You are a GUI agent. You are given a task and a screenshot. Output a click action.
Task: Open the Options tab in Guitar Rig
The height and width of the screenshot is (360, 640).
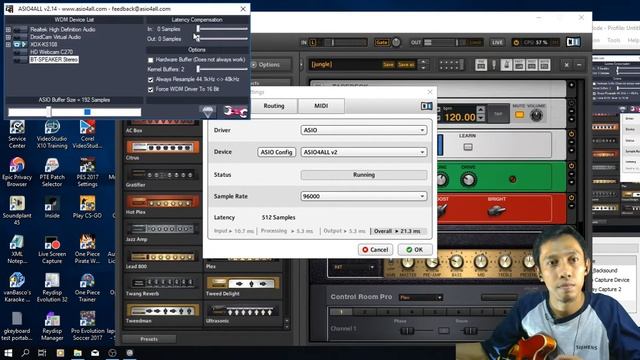tap(269, 64)
